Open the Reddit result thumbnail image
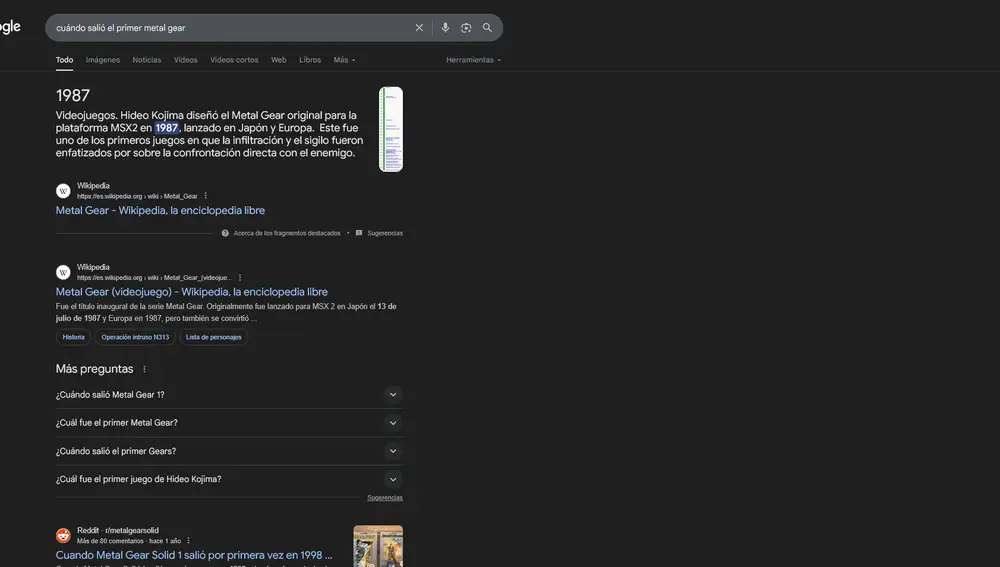The height and width of the screenshot is (567, 1000). pyautogui.click(x=378, y=546)
